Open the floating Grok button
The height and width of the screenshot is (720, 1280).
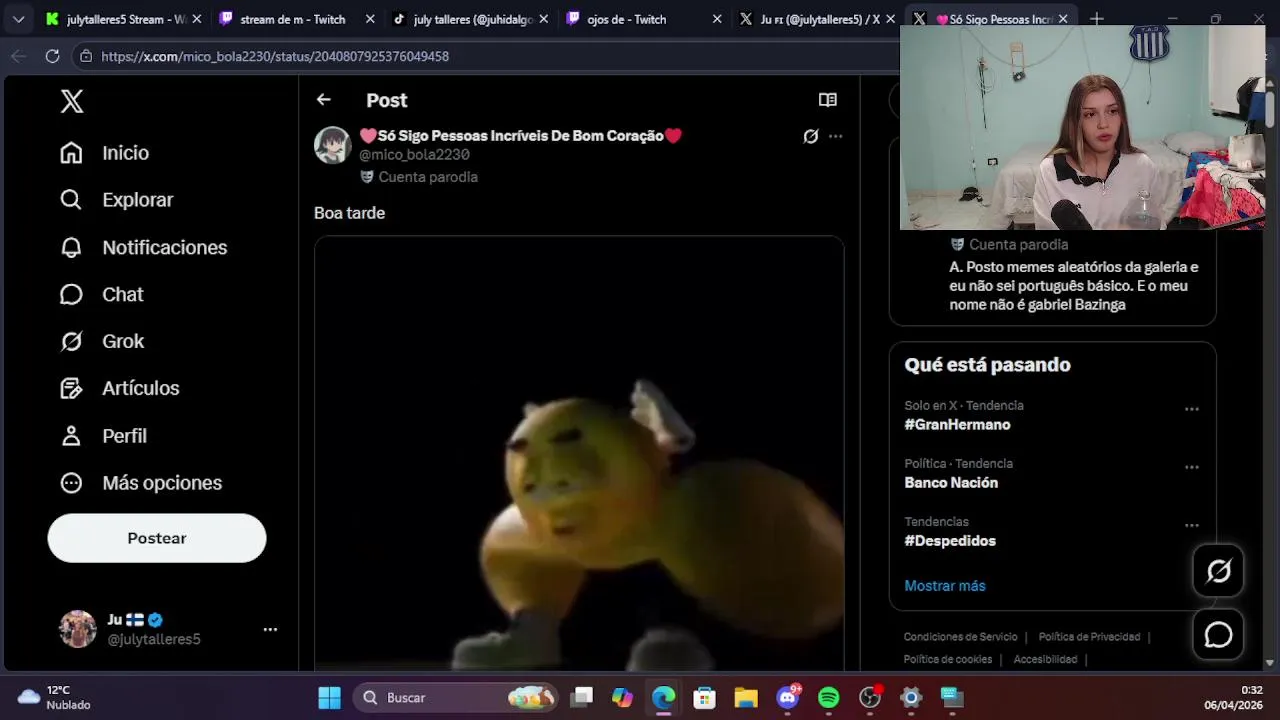click(x=1218, y=571)
